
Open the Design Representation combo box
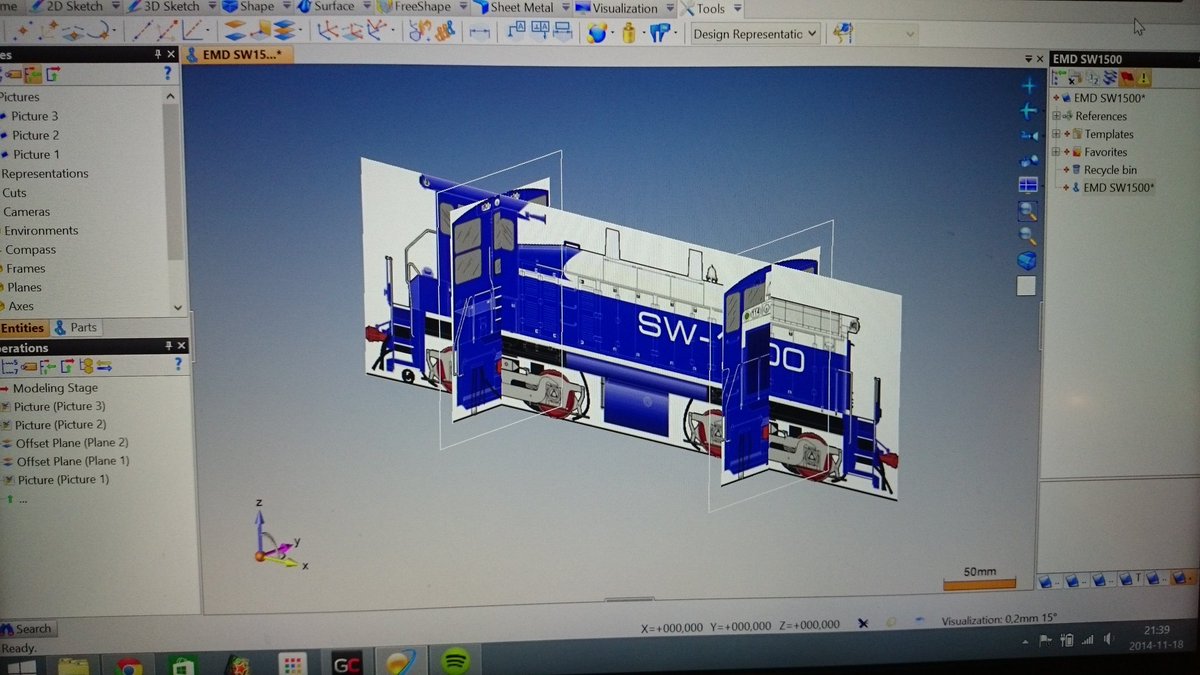coord(756,34)
